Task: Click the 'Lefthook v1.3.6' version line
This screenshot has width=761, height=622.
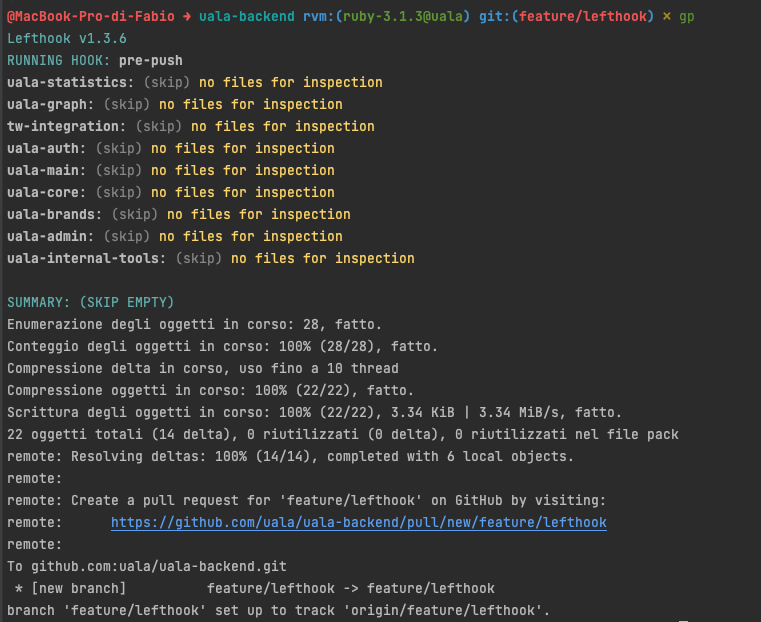Action: 67,38
